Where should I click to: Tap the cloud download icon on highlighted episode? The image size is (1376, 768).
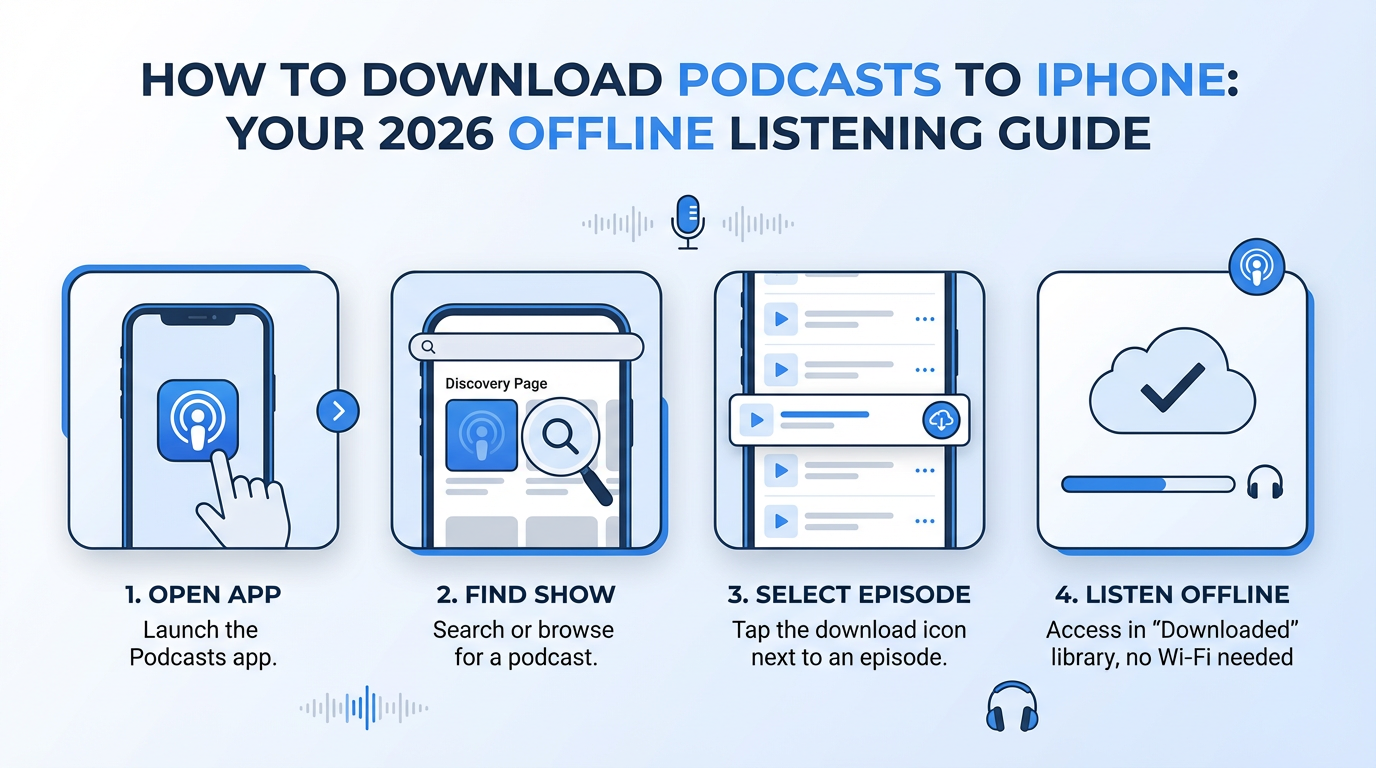click(940, 421)
